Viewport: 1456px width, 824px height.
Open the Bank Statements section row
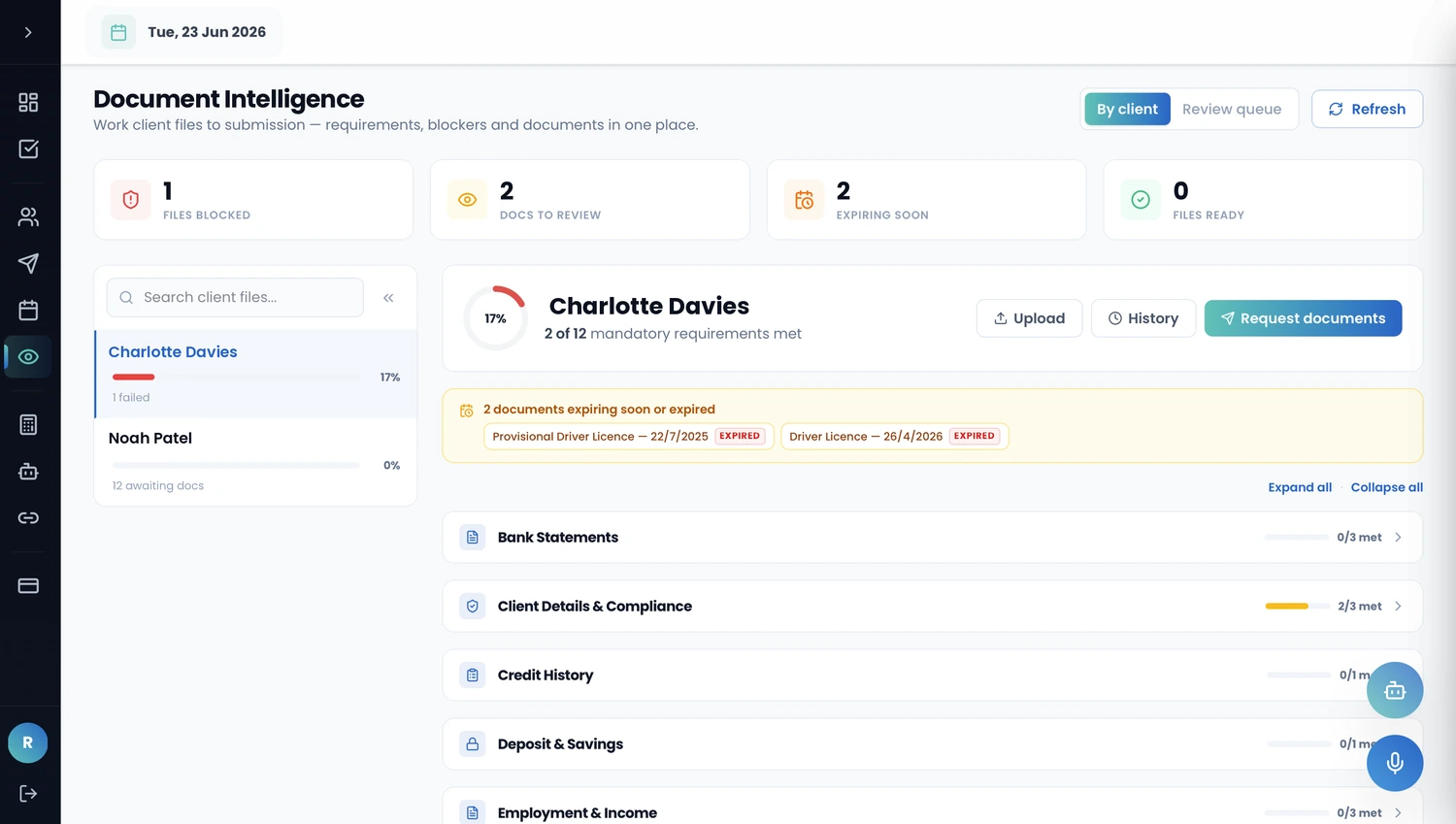pos(933,538)
